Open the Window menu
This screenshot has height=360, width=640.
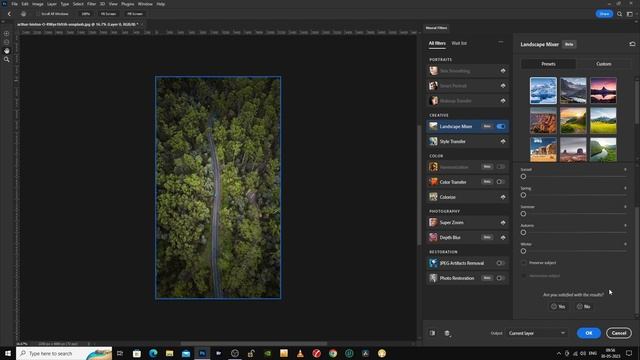click(x=145, y=4)
